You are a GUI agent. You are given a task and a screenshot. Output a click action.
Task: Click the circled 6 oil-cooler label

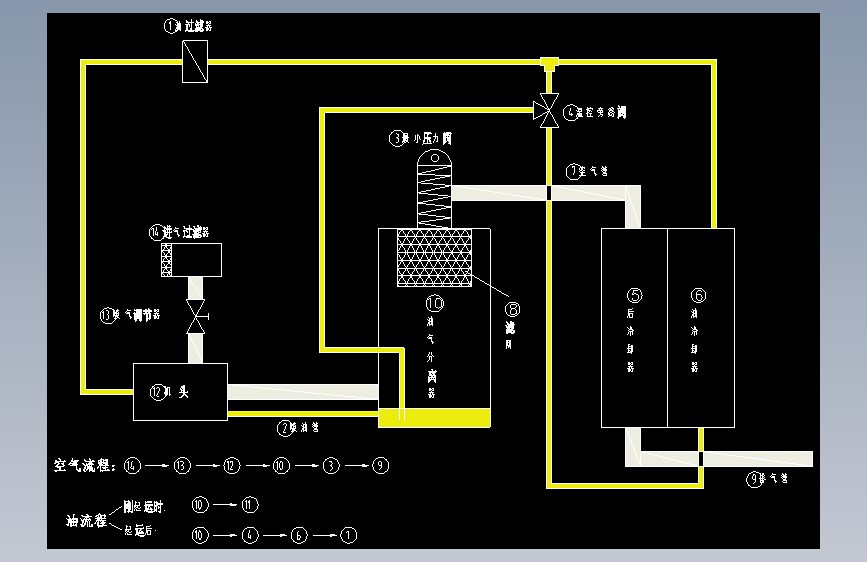point(698,295)
